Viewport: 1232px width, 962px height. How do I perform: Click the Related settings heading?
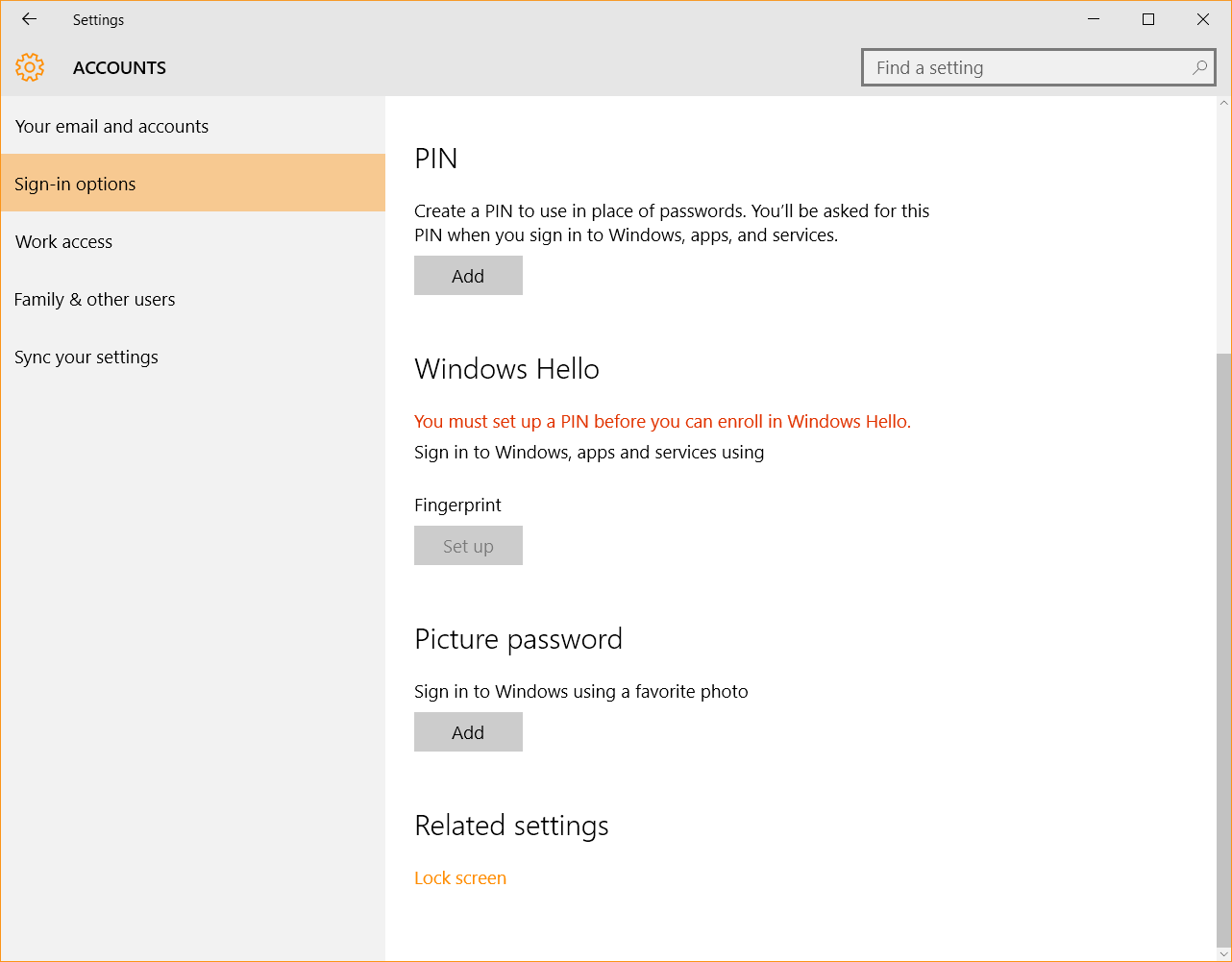tap(511, 826)
